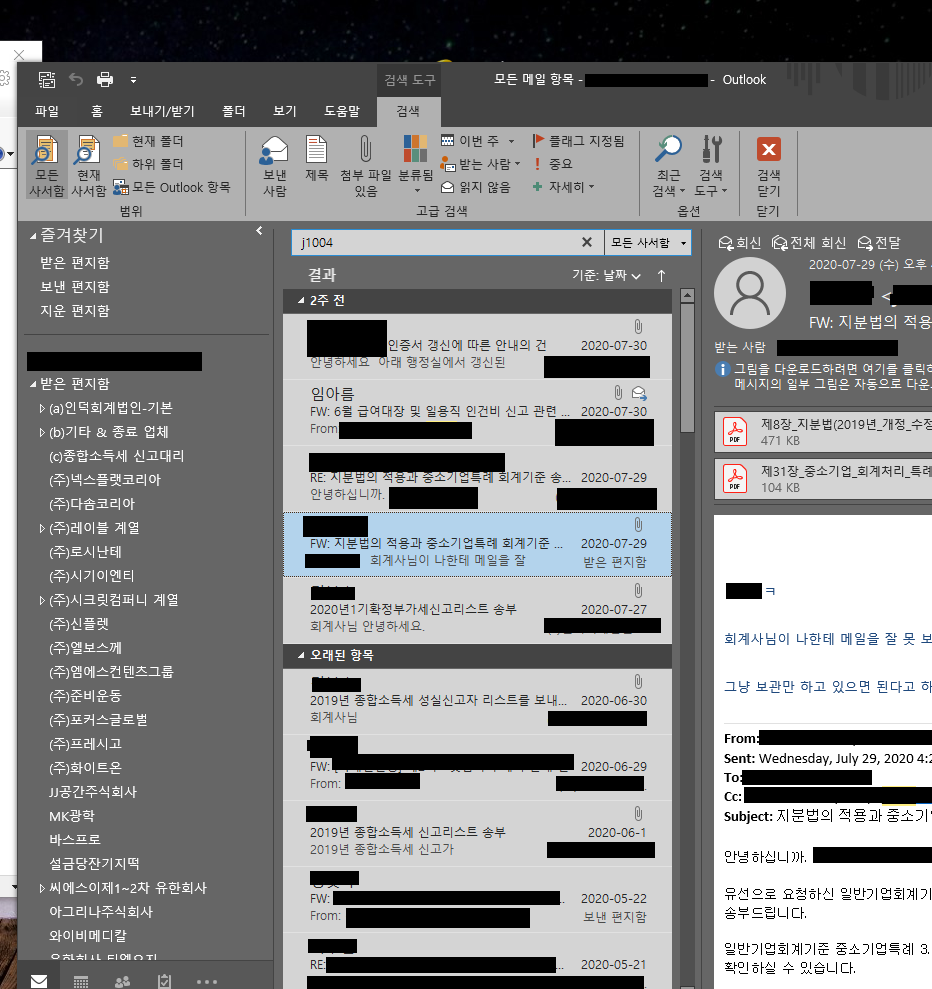Choose 하위 폴더 scope

[149, 164]
